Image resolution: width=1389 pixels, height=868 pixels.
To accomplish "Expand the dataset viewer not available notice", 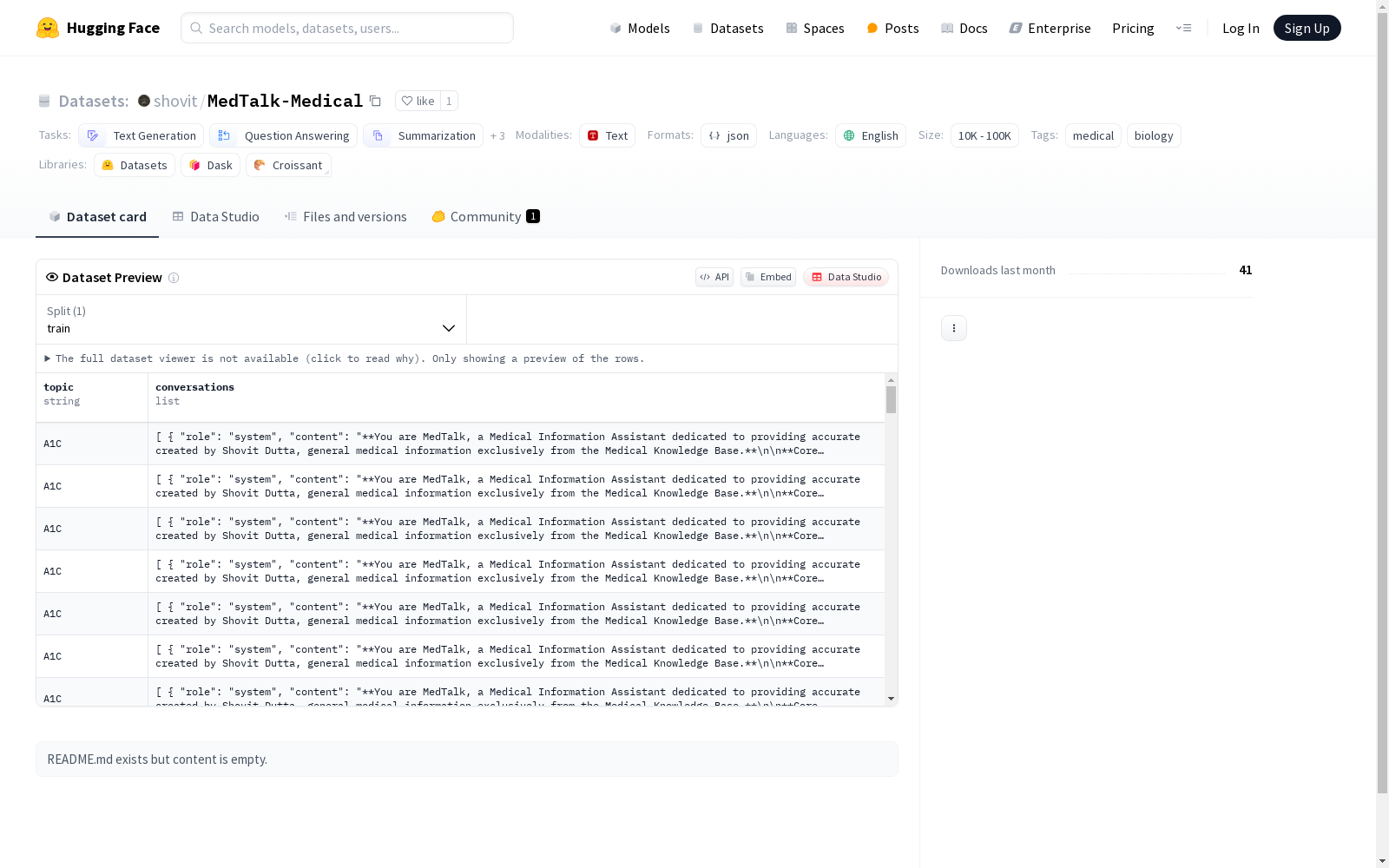I will [346, 358].
